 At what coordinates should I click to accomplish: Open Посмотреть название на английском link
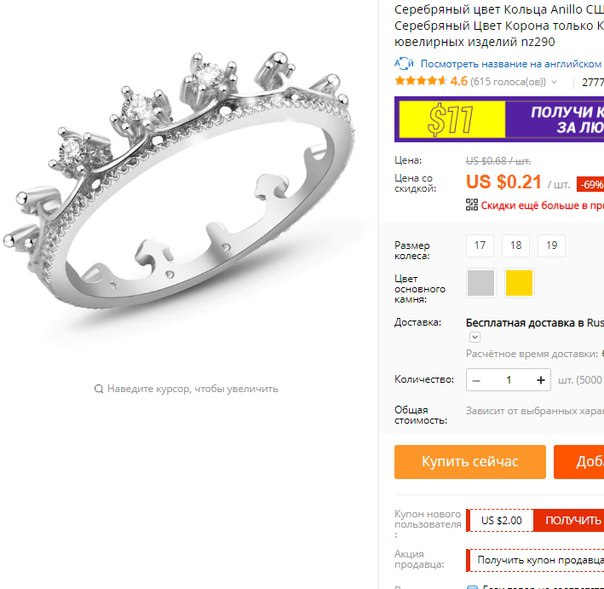[x=512, y=64]
